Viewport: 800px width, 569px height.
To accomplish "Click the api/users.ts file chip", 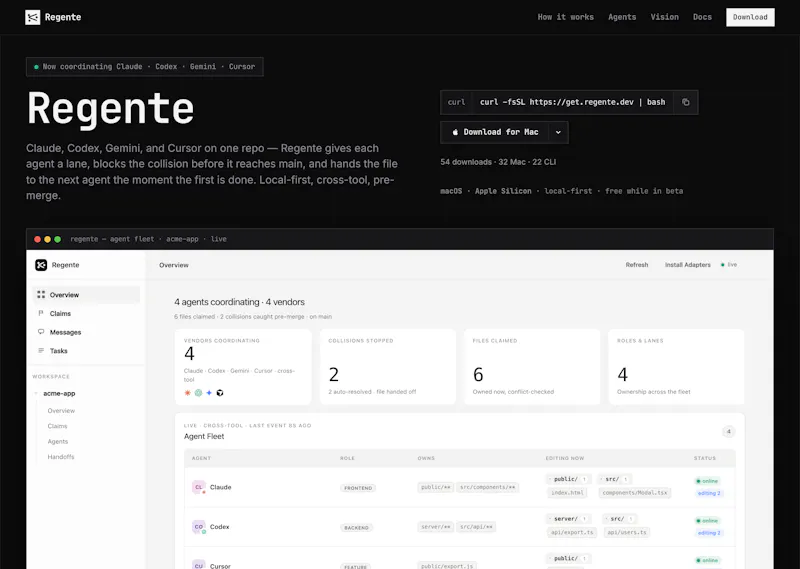I will click(x=627, y=533).
